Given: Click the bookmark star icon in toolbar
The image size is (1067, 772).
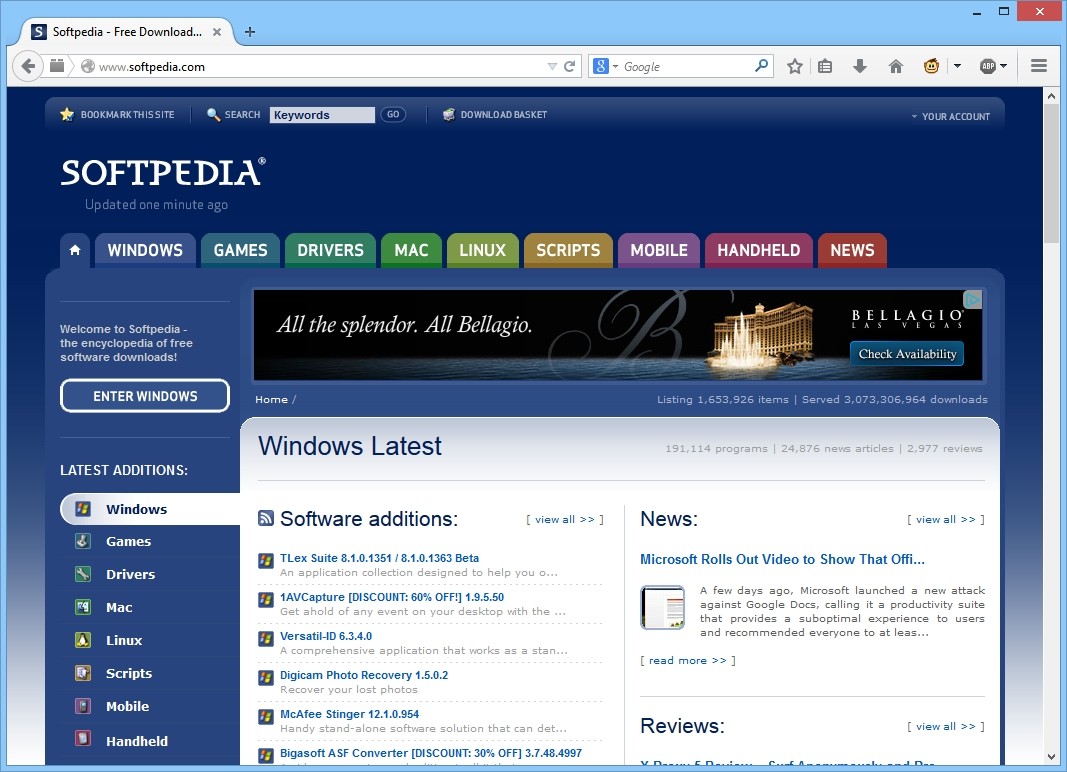Looking at the screenshot, I should click(x=794, y=66).
